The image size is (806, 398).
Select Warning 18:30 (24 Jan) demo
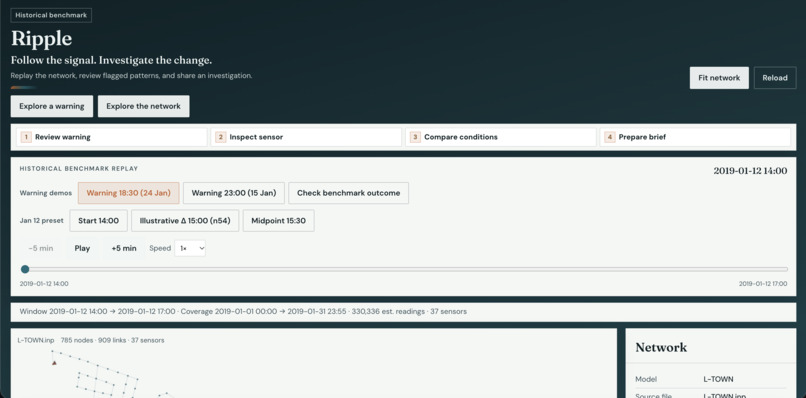click(x=129, y=193)
